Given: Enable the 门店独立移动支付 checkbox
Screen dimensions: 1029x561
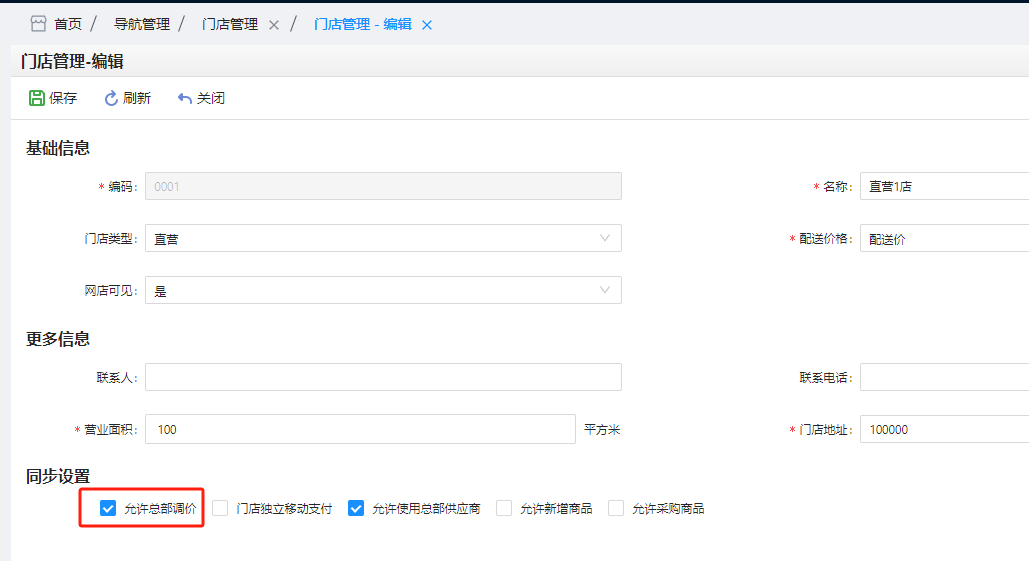Looking at the screenshot, I should tap(220, 509).
